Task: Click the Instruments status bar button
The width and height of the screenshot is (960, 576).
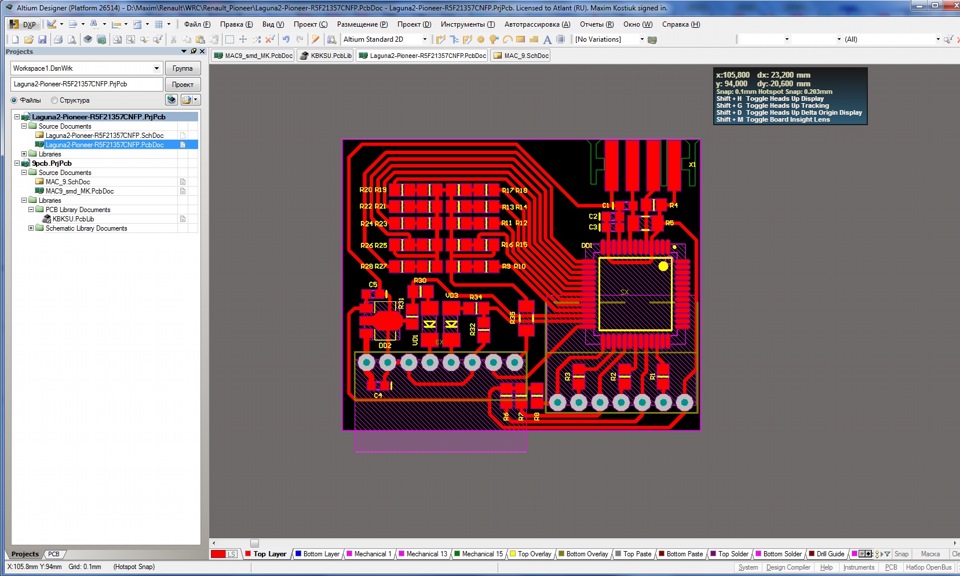Action: pyautogui.click(x=858, y=567)
